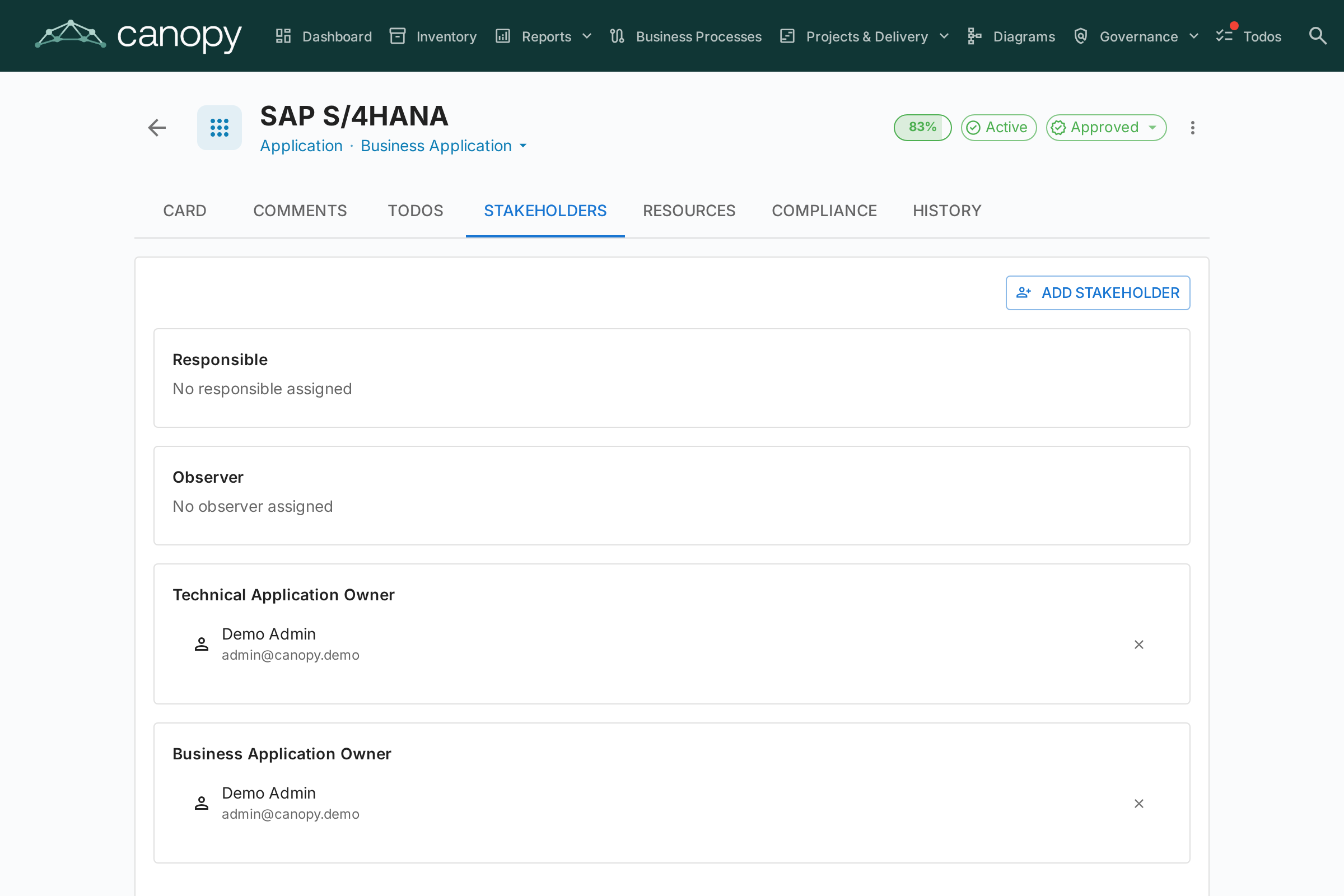Click the Projects & Delivery icon
Image resolution: width=1344 pixels, height=896 pixels.
click(787, 36)
